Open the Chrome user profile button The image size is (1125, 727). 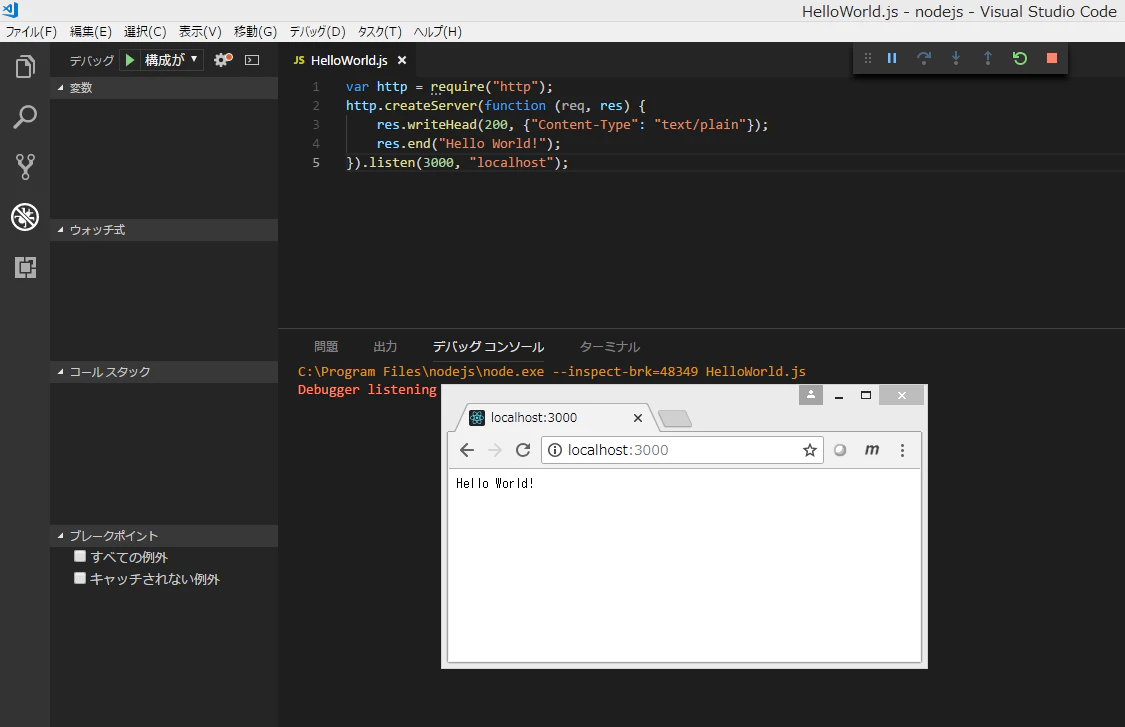click(811, 395)
